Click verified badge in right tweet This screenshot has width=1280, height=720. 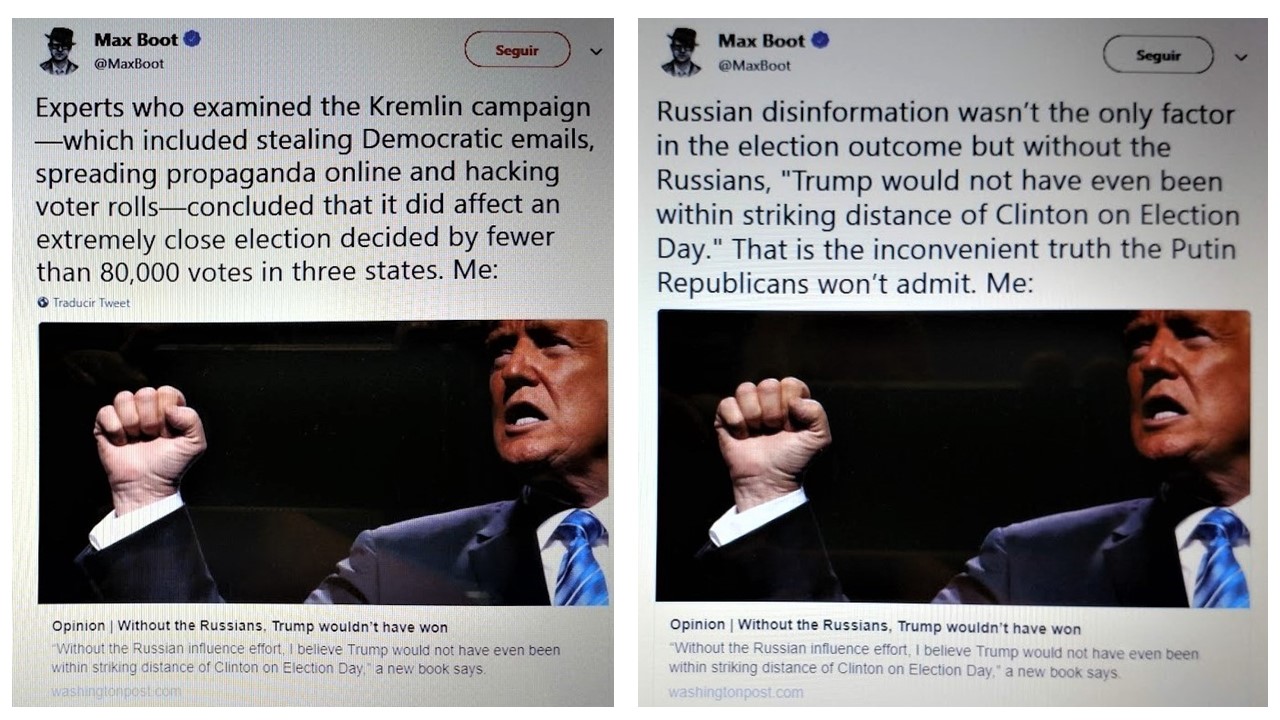[x=820, y=41]
